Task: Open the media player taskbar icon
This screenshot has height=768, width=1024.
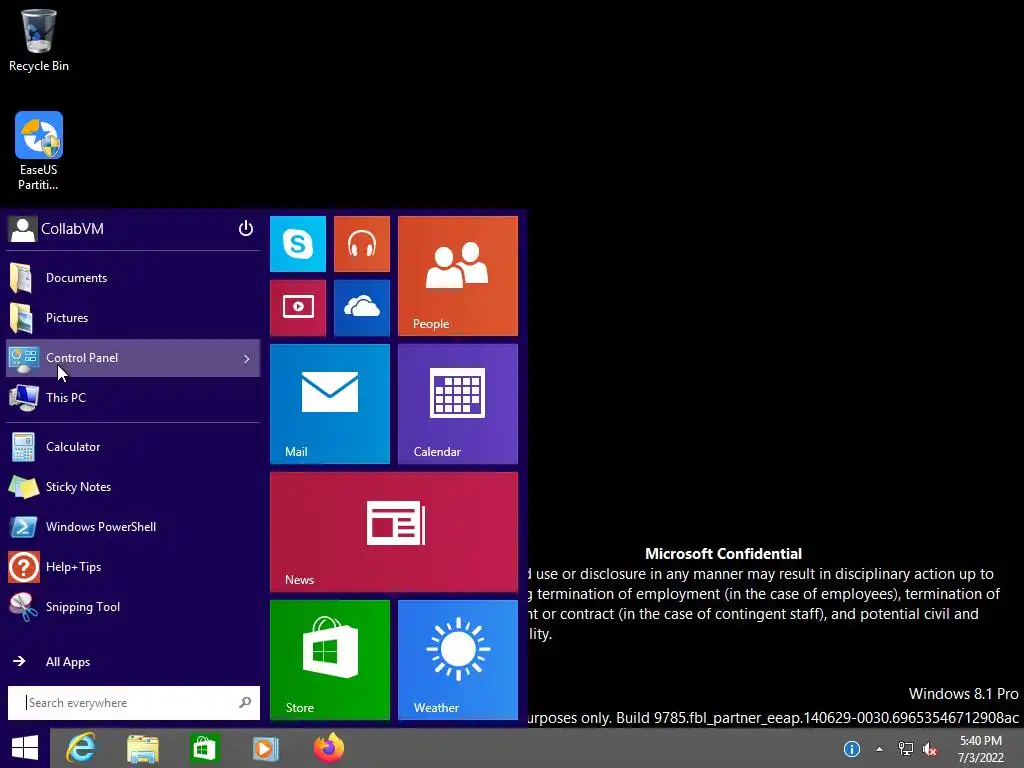Action: pos(266,748)
